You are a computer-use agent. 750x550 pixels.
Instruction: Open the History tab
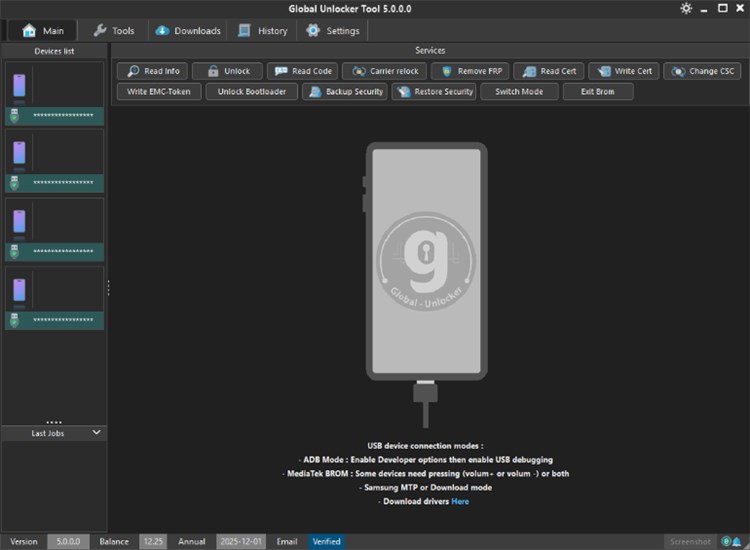pyautogui.click(x=263, y=31)
